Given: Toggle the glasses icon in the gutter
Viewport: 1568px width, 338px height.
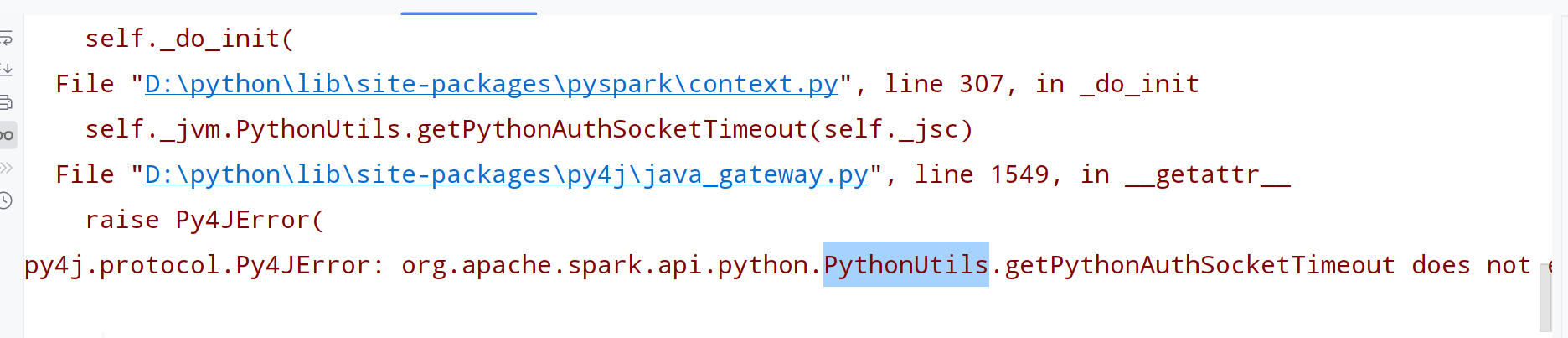Looking at the screenshot, I should 7,135.
